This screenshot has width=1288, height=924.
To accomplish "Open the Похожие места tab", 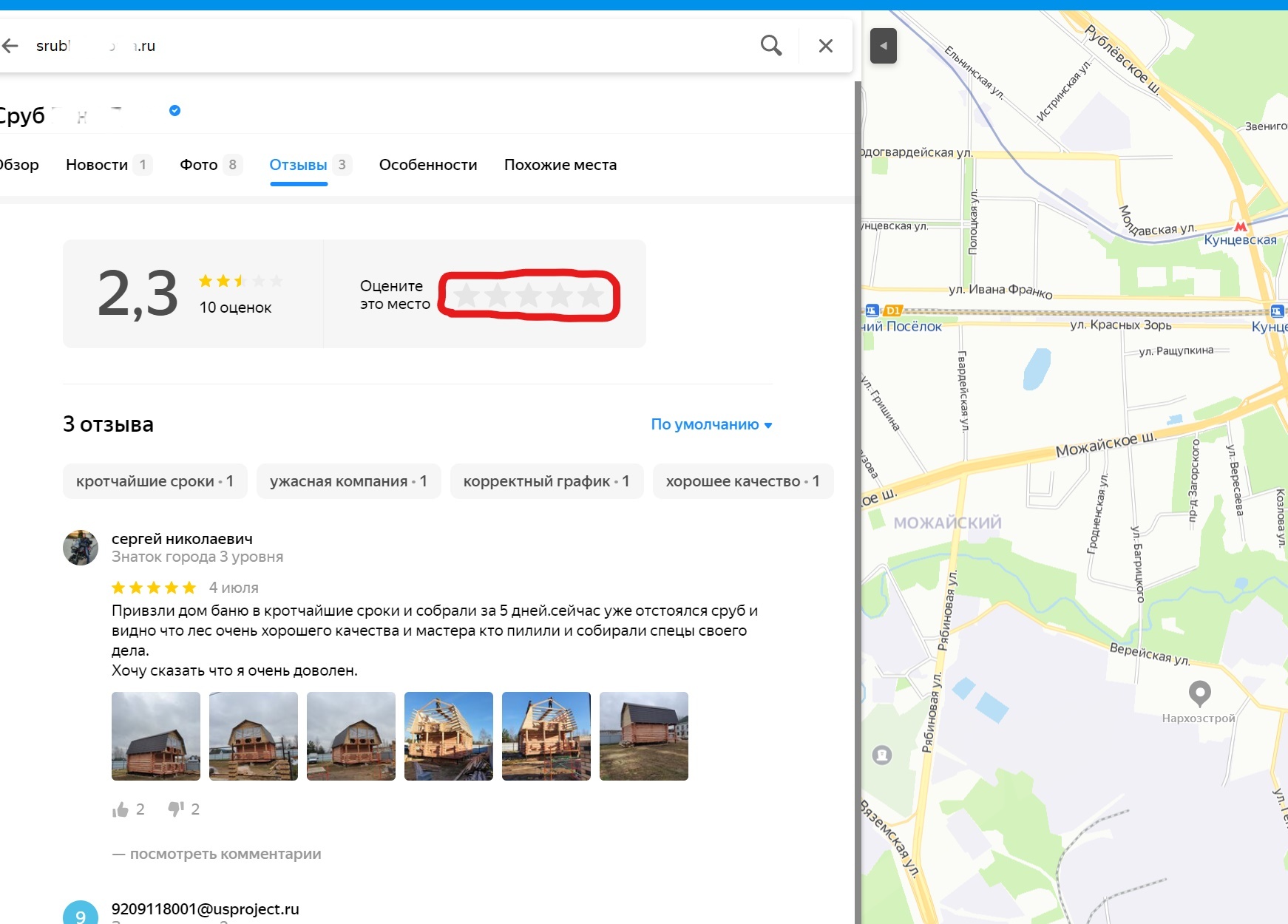I will (x=560, y=165).
